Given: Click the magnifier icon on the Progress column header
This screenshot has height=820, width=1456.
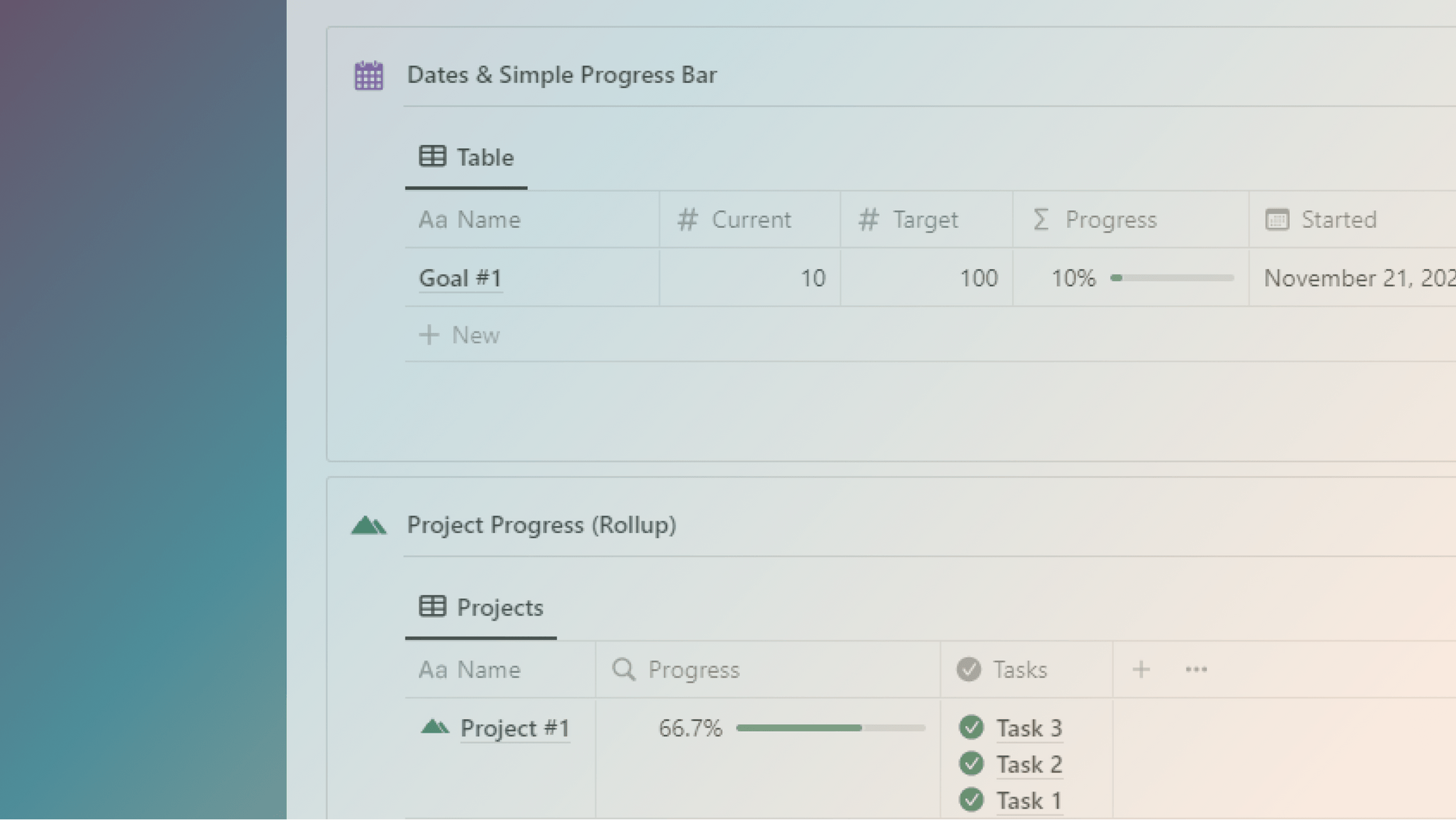Looking at the screenshot, I should tap(624, 669).
